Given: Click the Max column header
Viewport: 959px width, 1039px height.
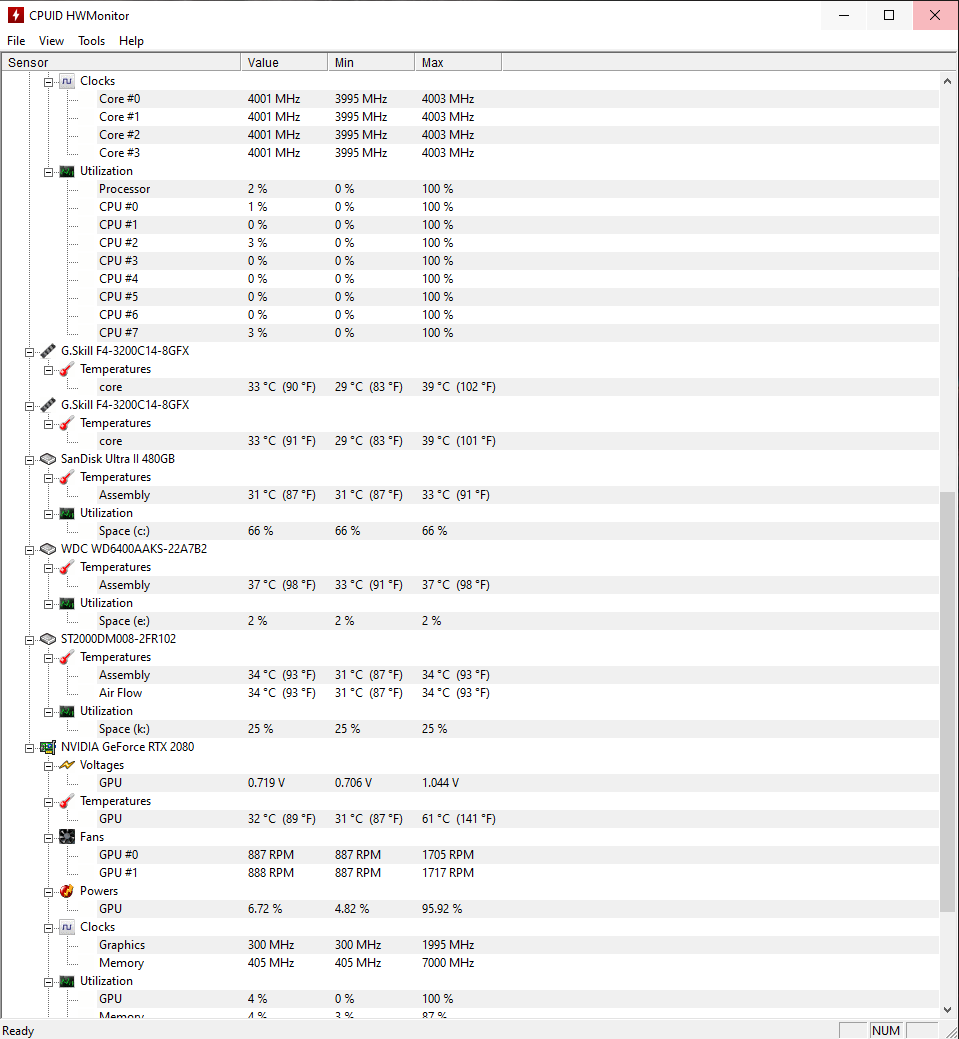Looking at the screenshot, I should pyautogui.click(x=459, y=62).
